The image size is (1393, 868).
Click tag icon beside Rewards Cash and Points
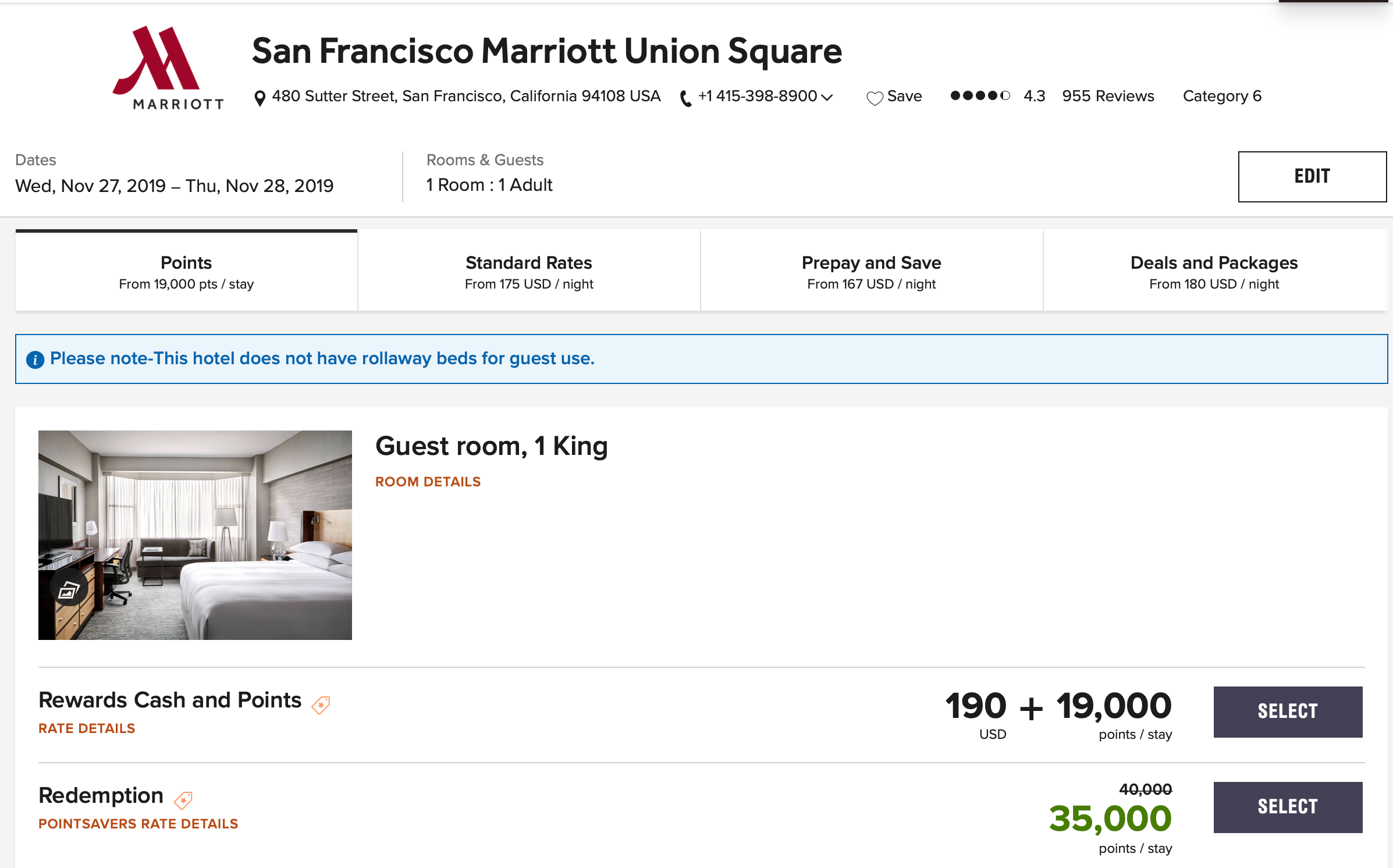tap(321, 705)
